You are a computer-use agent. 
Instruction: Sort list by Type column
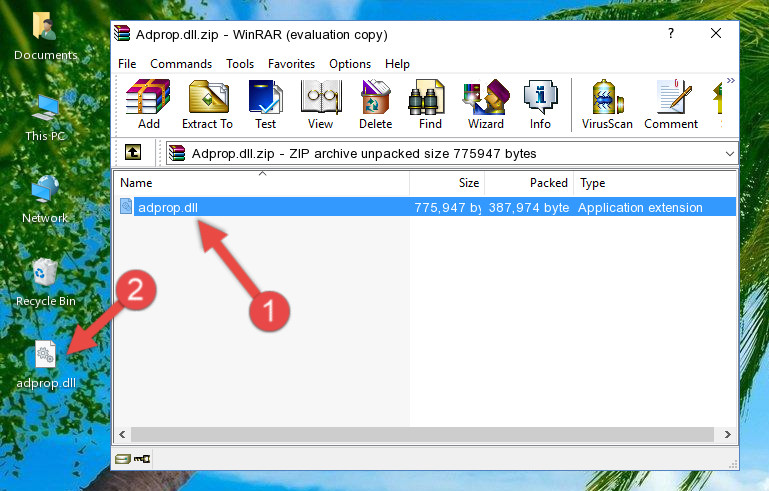pyautogui.click(x=655, y=183)
